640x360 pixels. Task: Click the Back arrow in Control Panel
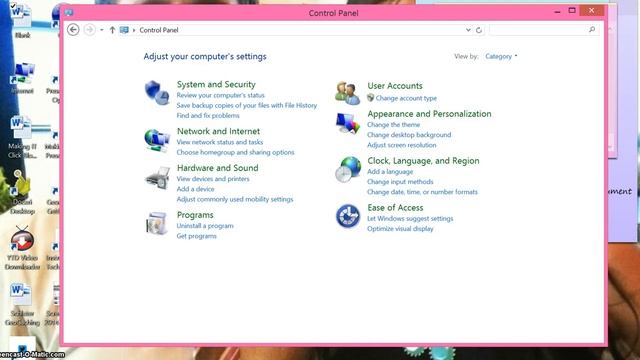[x=73, y=30]
